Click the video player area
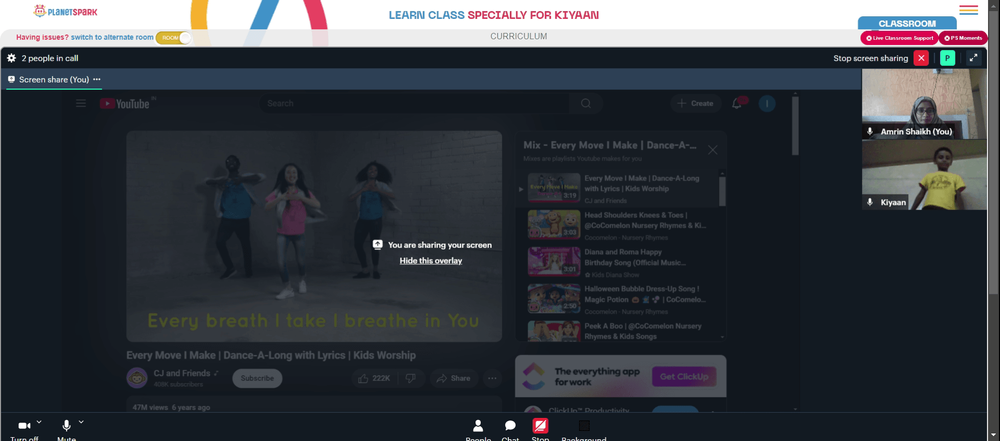Viewport: 1000px width, 441px height. [314, 236]
